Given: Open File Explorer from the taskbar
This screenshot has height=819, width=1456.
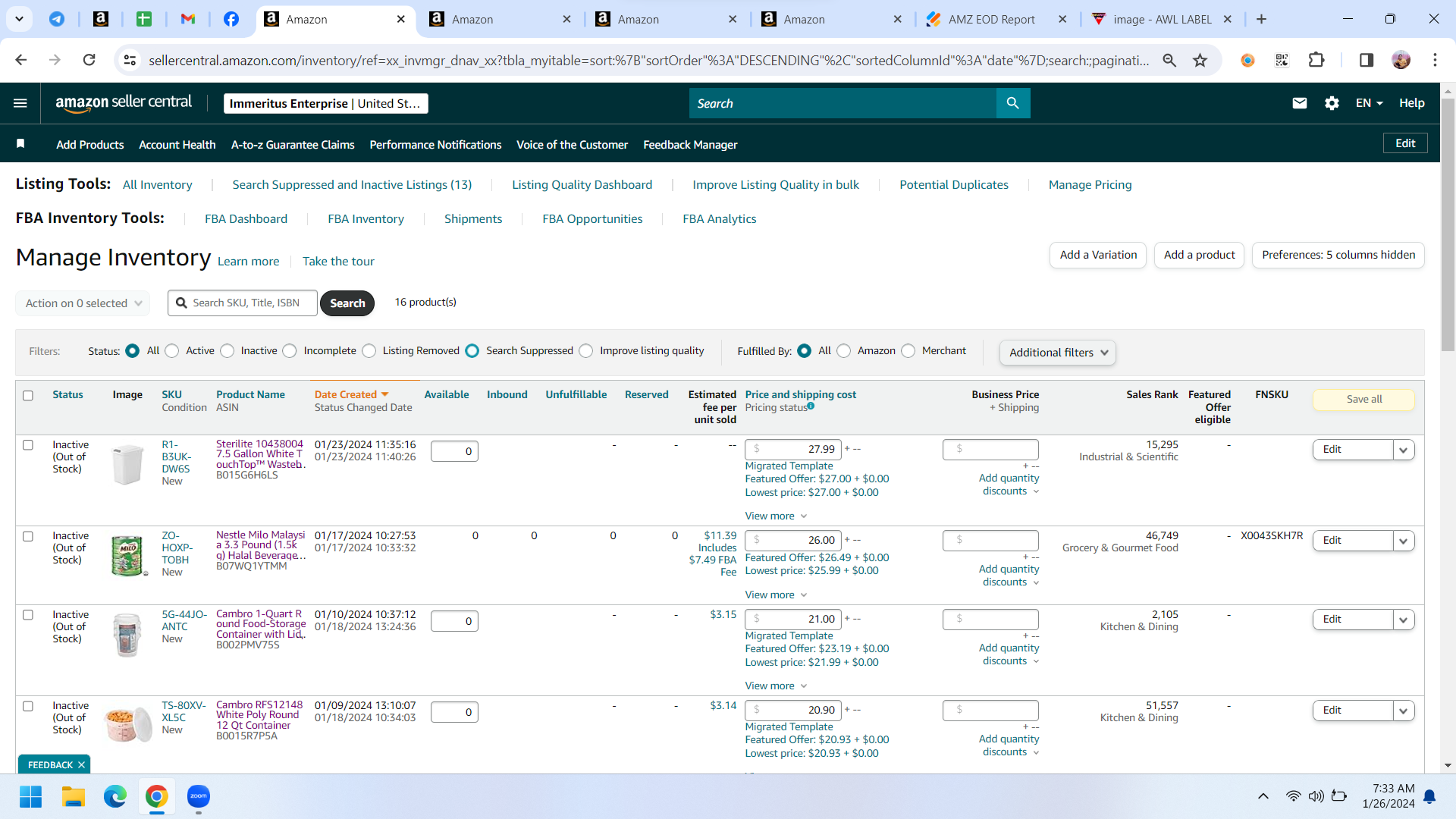Looking at the screenshot, I should 74,796.
